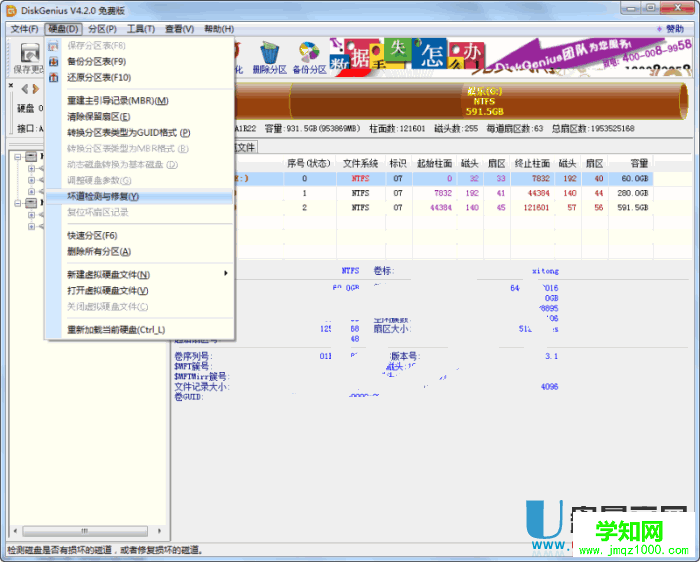Expand the third partition under the first disk
Image resolution: width=700 pixels, height=562 pixels.
[31, 191]
